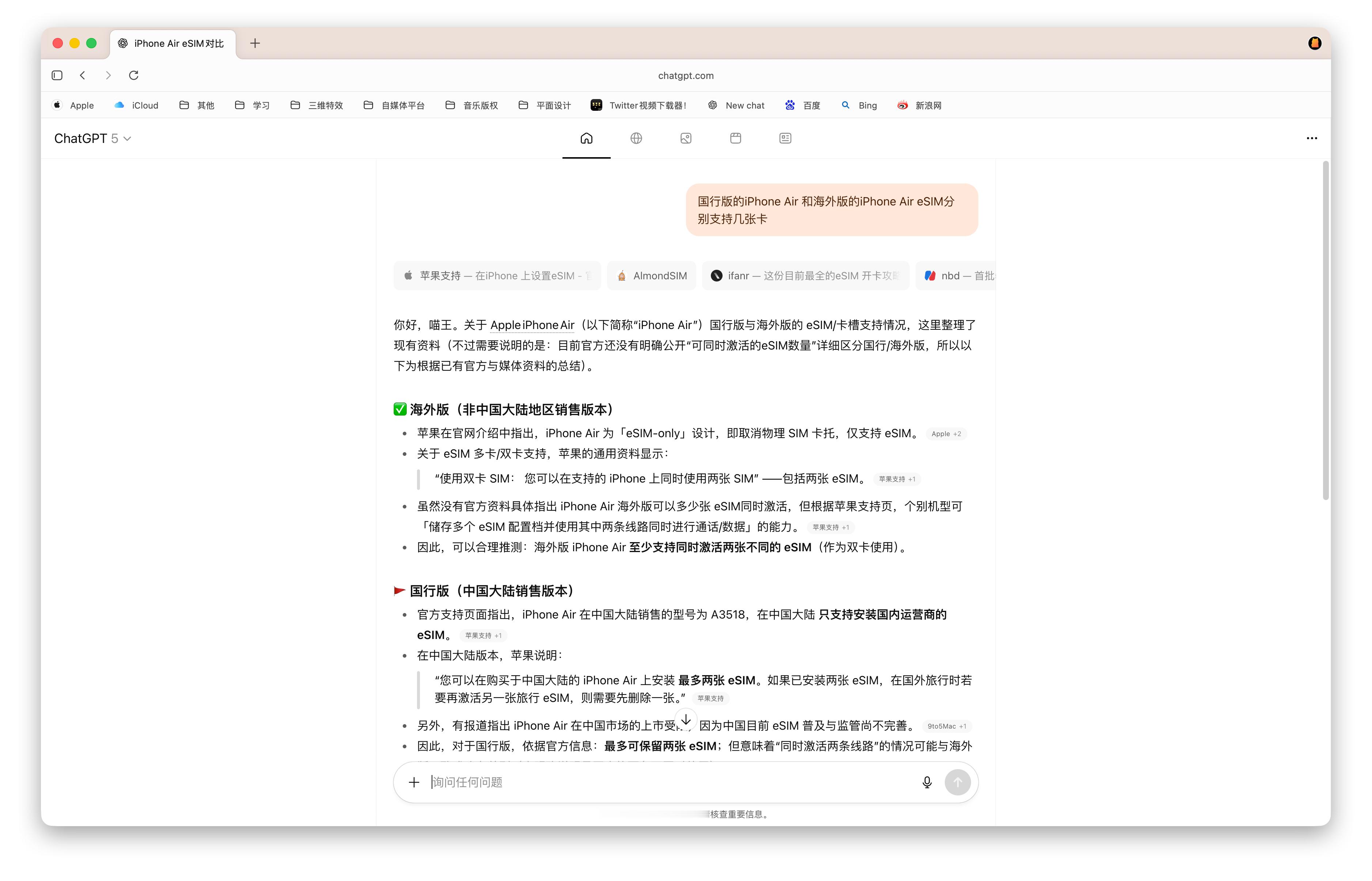The width and height of the screenshot is (1372, 881).
Task: Click the Apple iPhone Air underlined link
Action: [532, 325]
